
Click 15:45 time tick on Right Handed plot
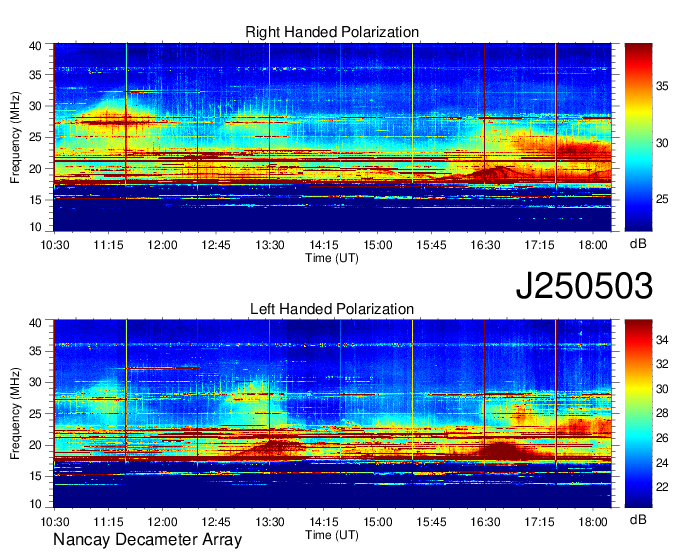pos(431,245)
